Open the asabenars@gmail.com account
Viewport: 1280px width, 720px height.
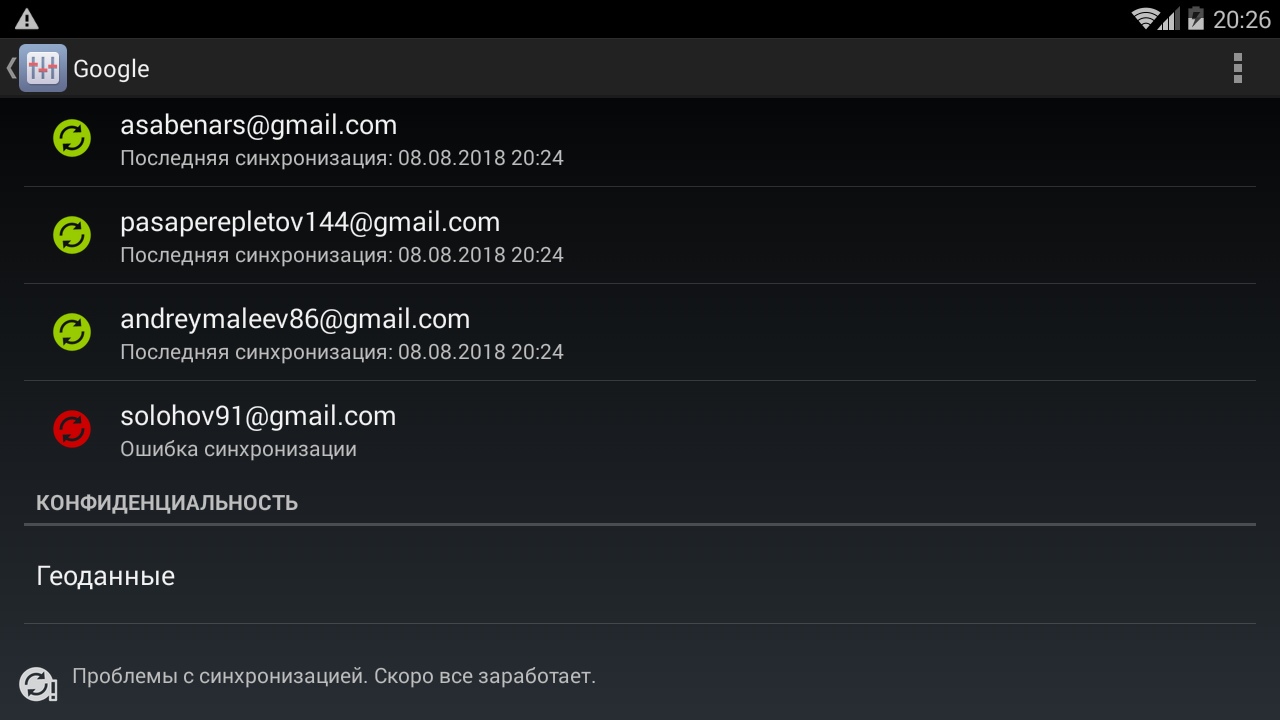[x=640, y=138]
